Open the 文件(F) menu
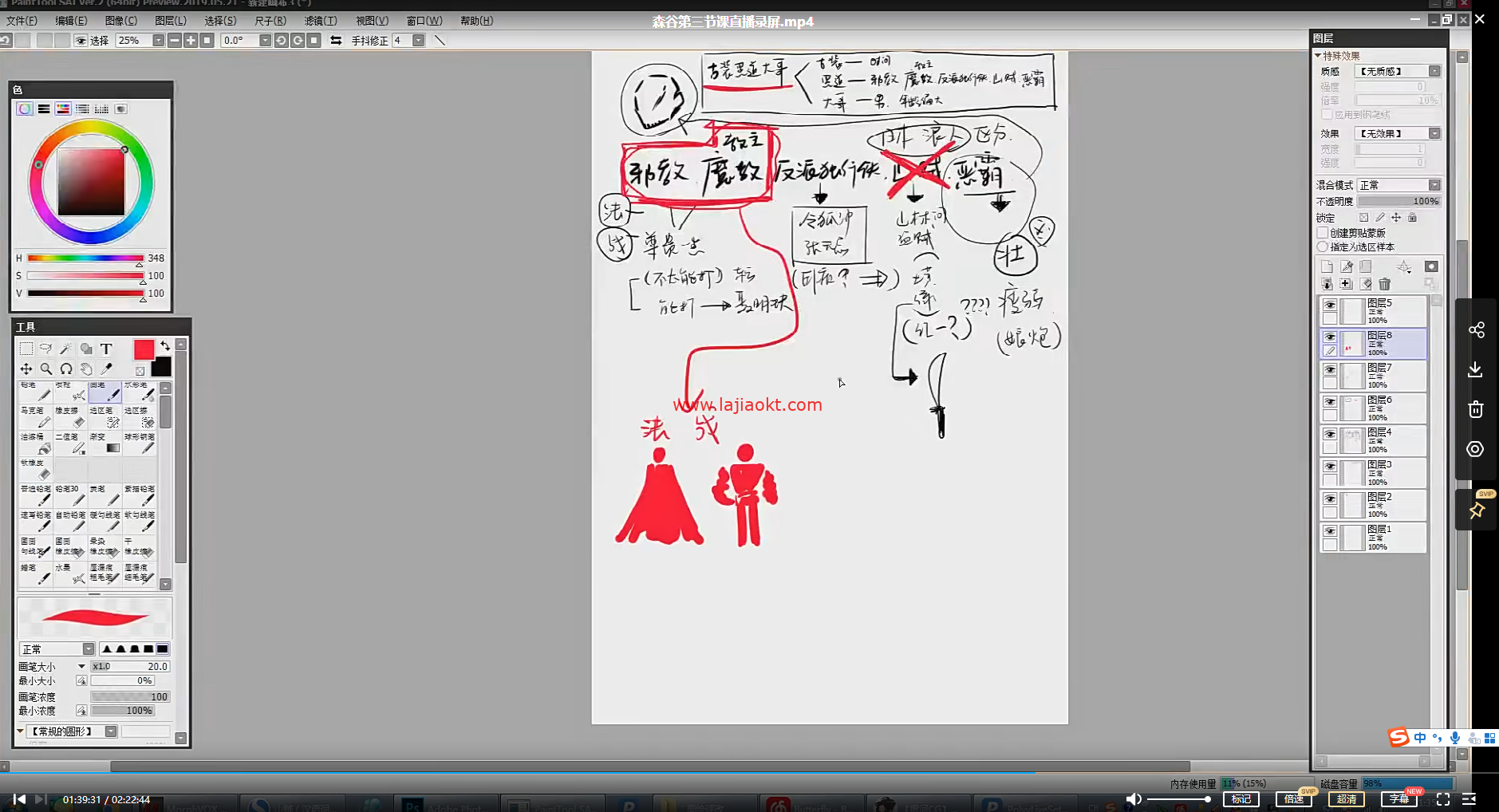The width and height of the screenshot is (1499, 812). pos(22,21)
